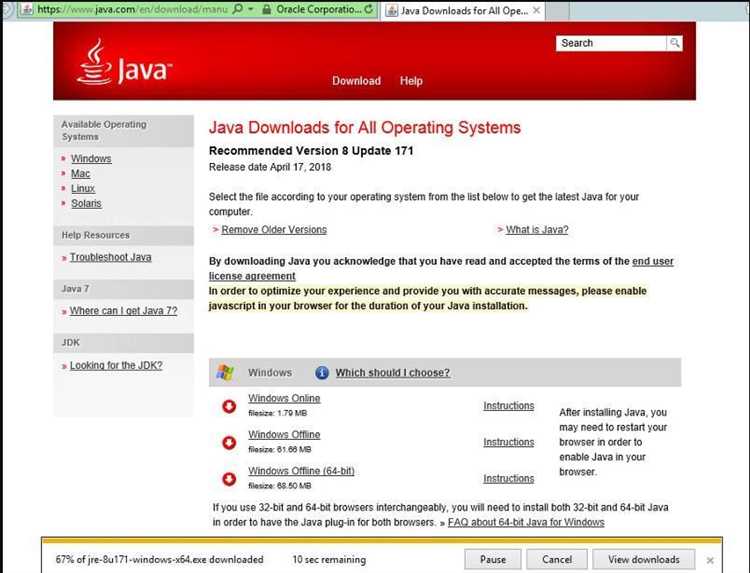The width and height of the screenshot is (750, 573).
Task: Click the refresh icon in the address bar
Action: pos(370,10)
